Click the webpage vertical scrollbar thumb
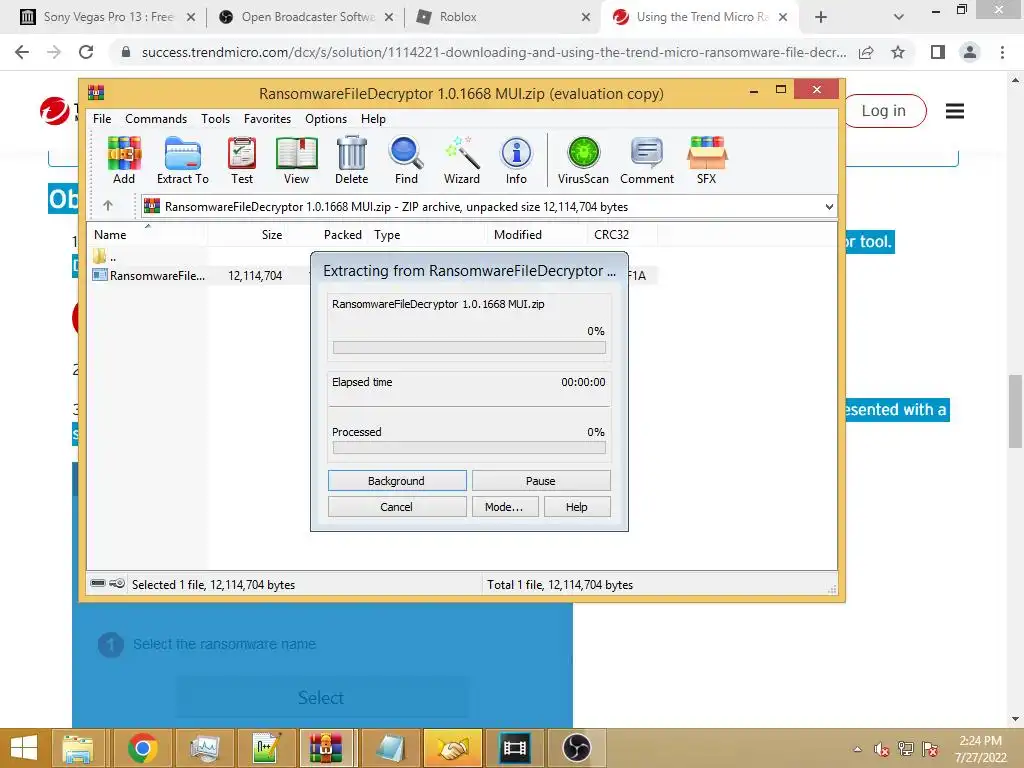 [x=1016, y=411]
